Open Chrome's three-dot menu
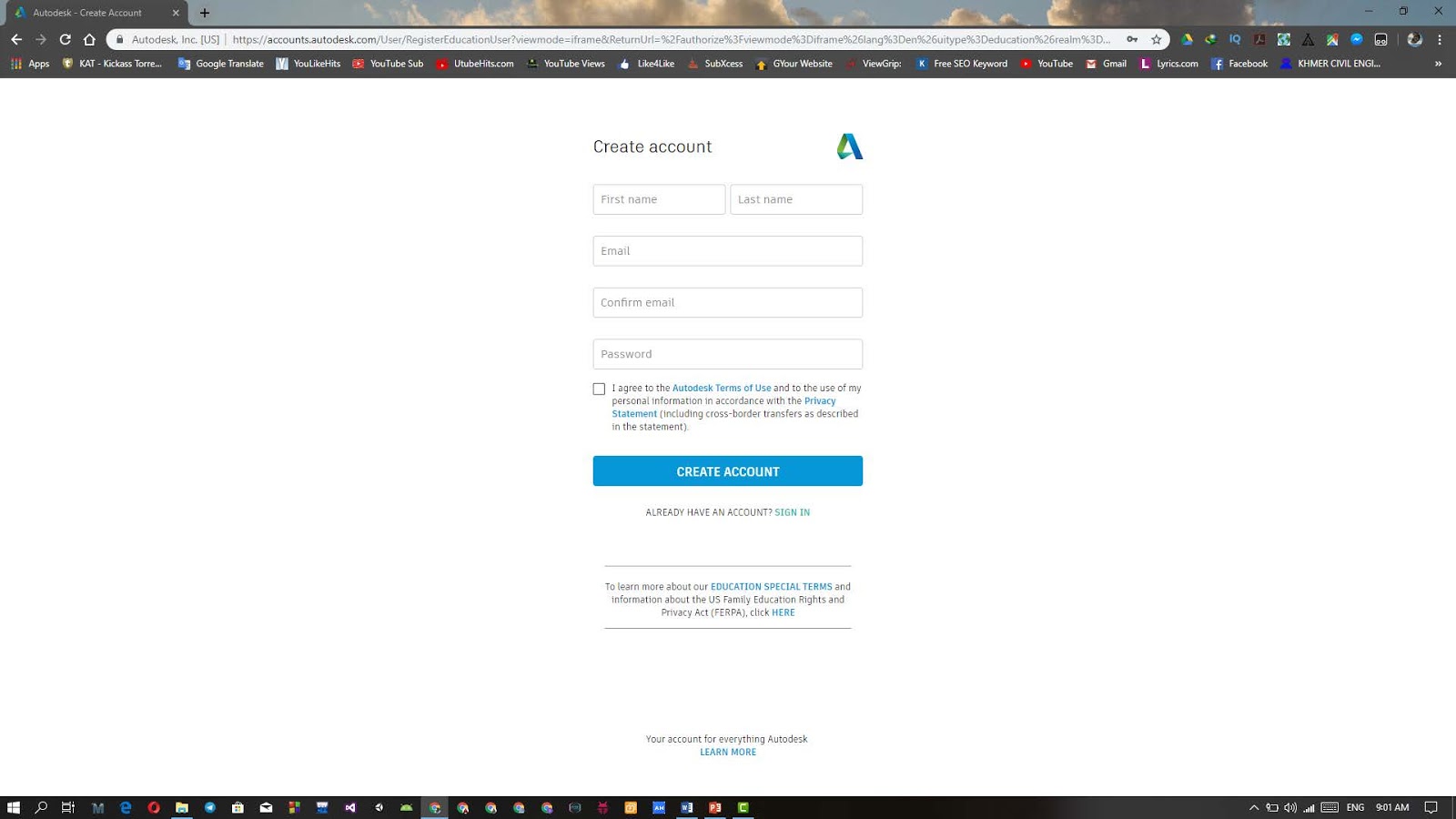This screenshot has height=819, width=1456. [1441, 39]
